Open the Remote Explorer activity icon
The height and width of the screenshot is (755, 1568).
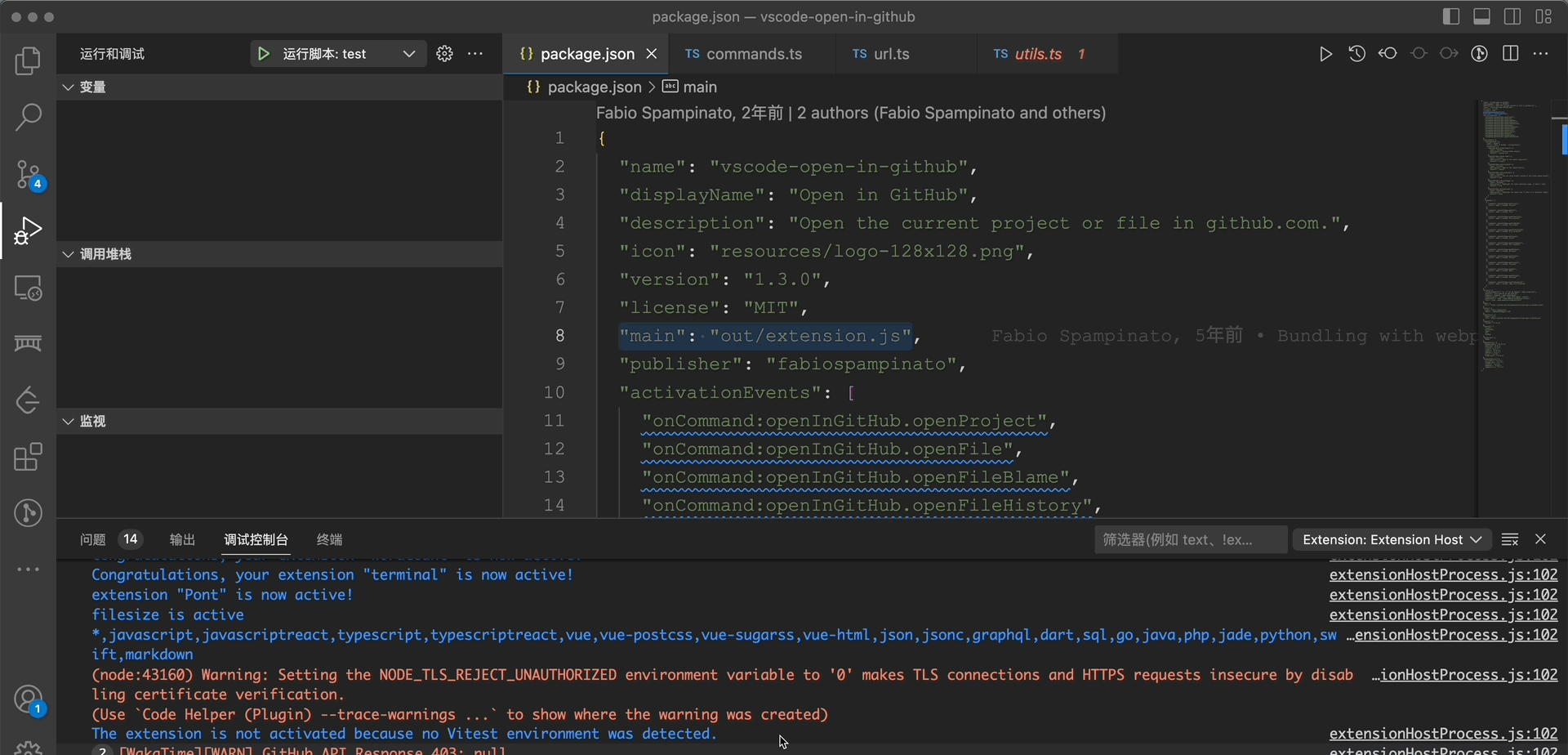click(28, 288)
